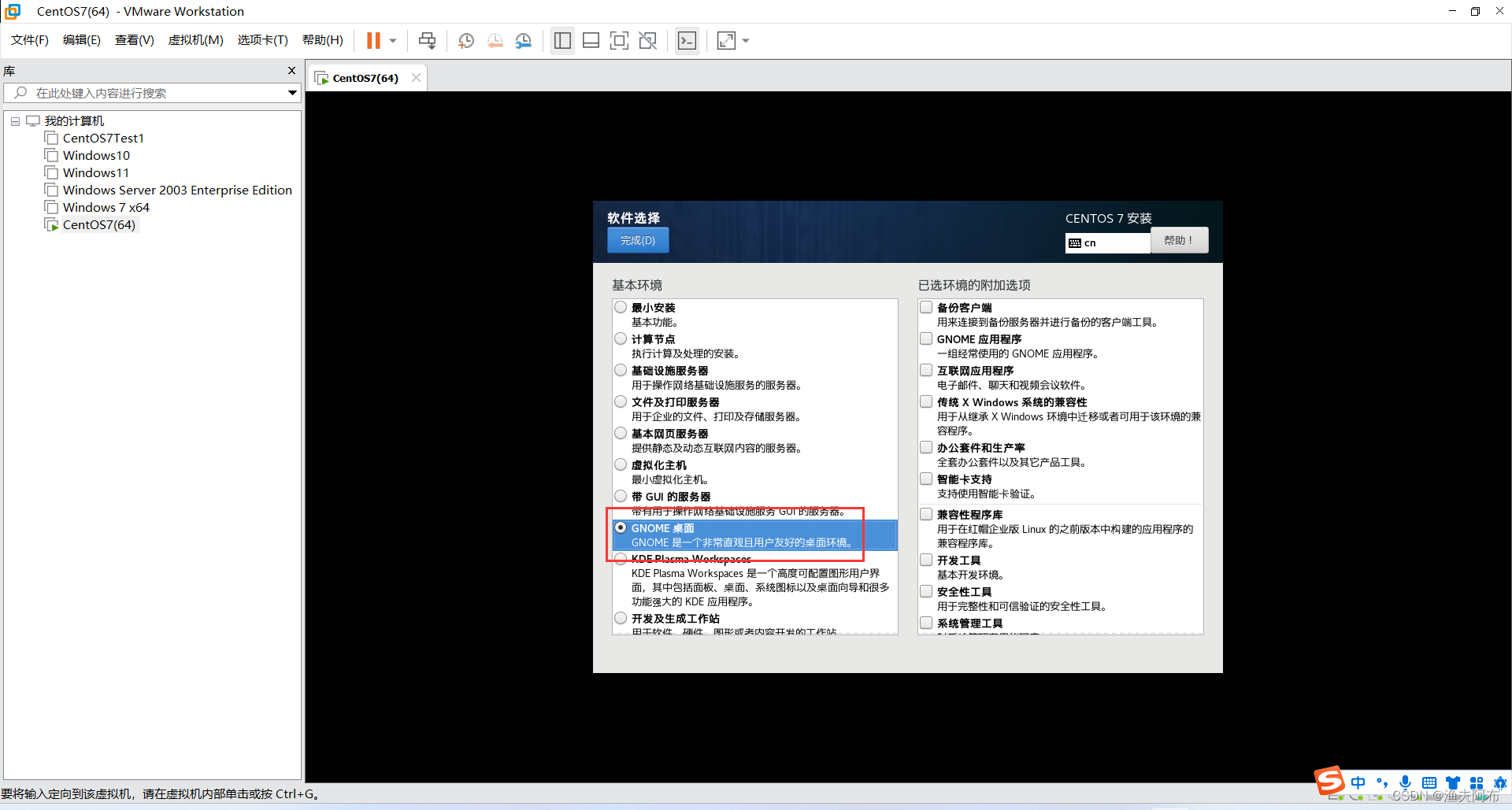Toggle the library sidebar view icon

[562, 40]
